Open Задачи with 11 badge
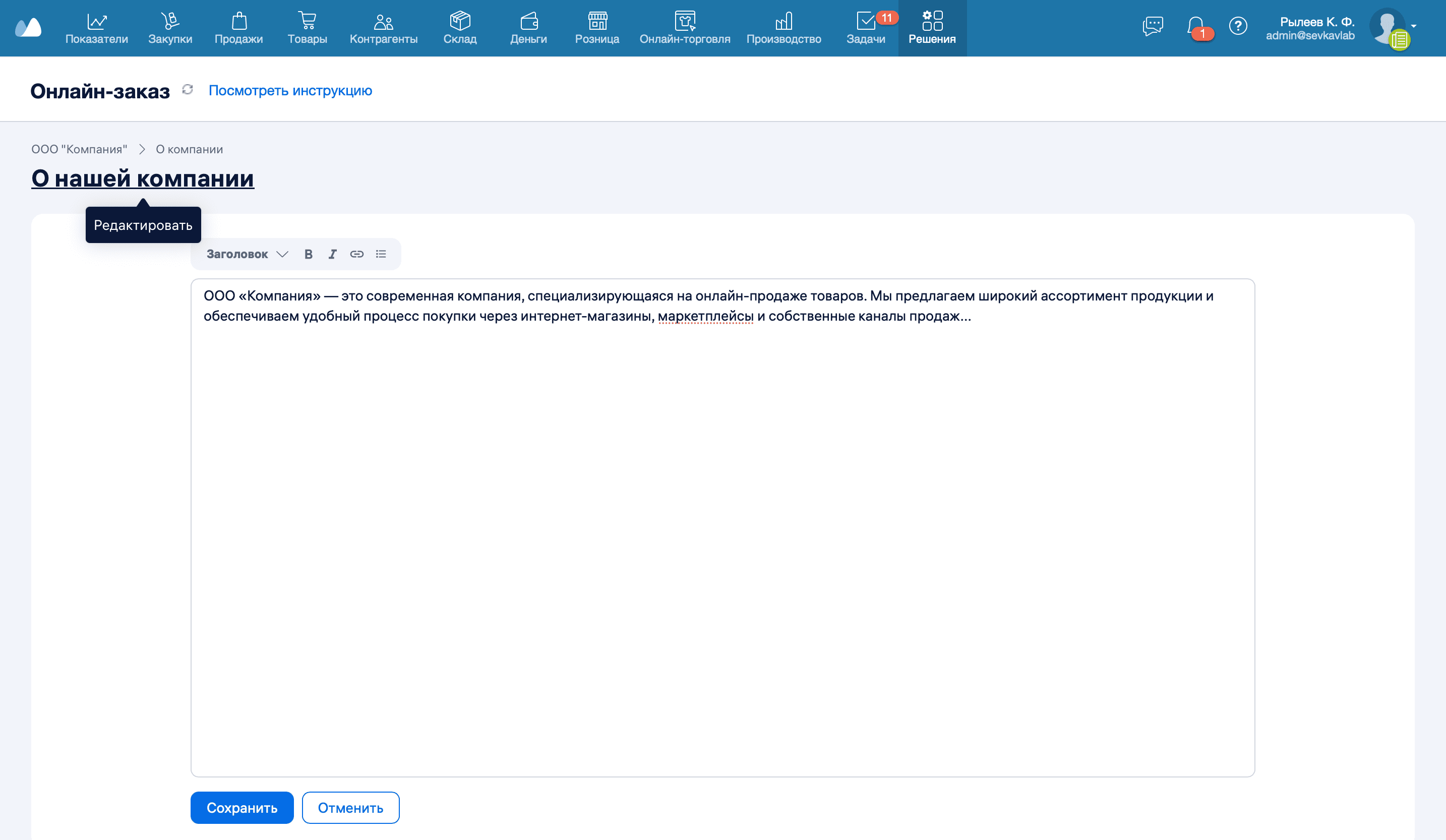Image resolution: width=1446 pixels, height=840 pixels. [865, 28]
